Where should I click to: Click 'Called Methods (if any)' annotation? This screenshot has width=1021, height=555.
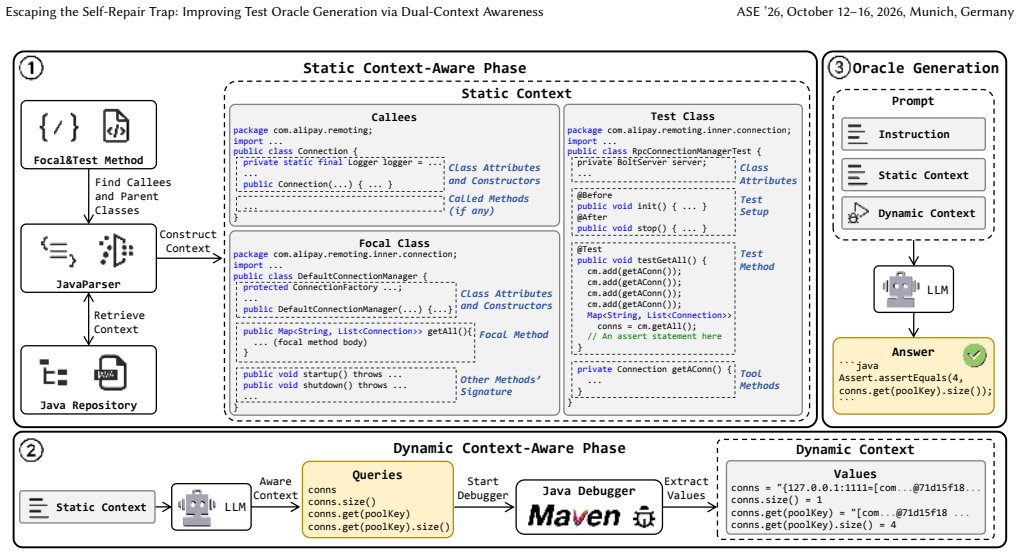(x=488, y=205)
